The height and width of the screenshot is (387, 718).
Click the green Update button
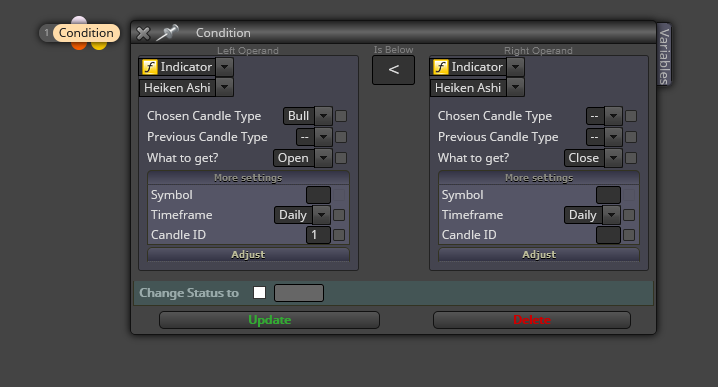(269, 320)
